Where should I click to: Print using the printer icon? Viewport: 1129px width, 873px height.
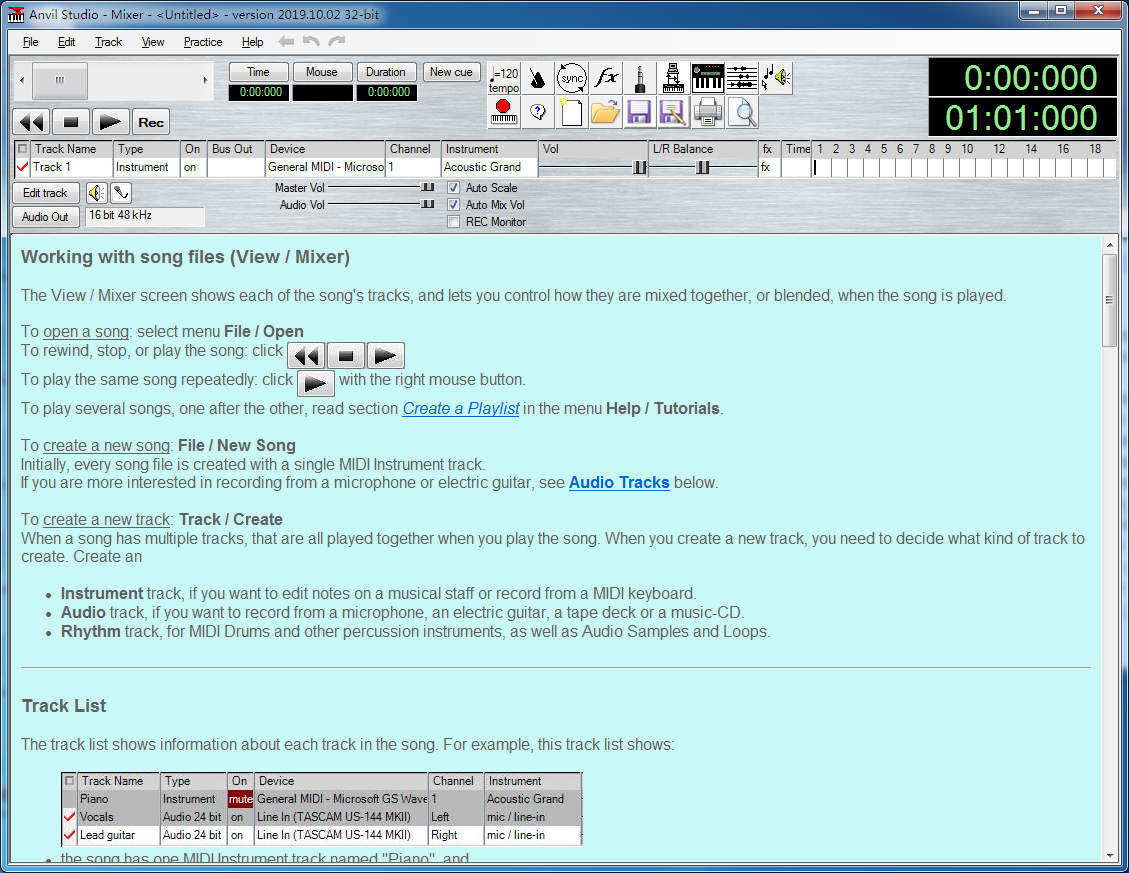(x=707, y=112)
